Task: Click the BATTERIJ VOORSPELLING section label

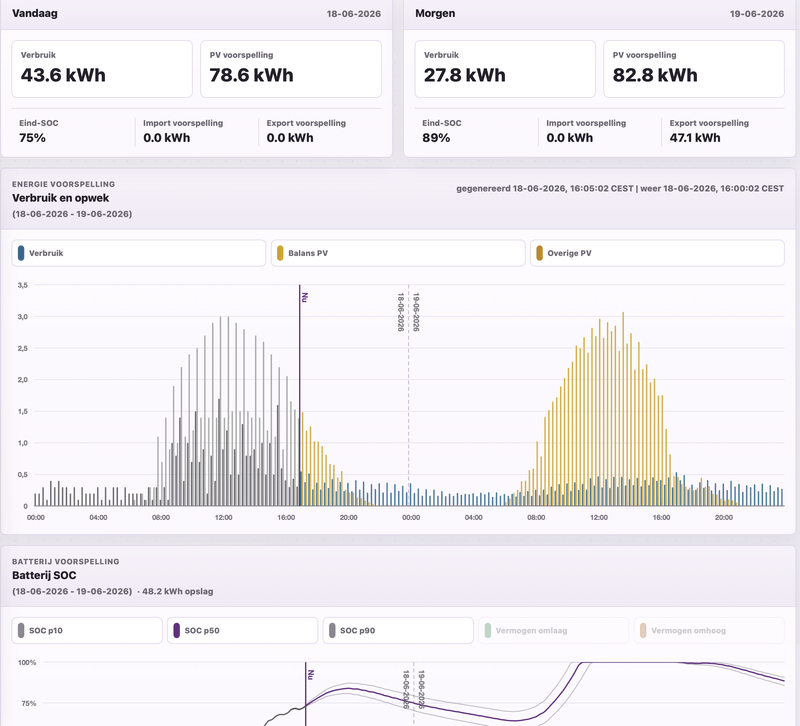Action: (66, 562)
